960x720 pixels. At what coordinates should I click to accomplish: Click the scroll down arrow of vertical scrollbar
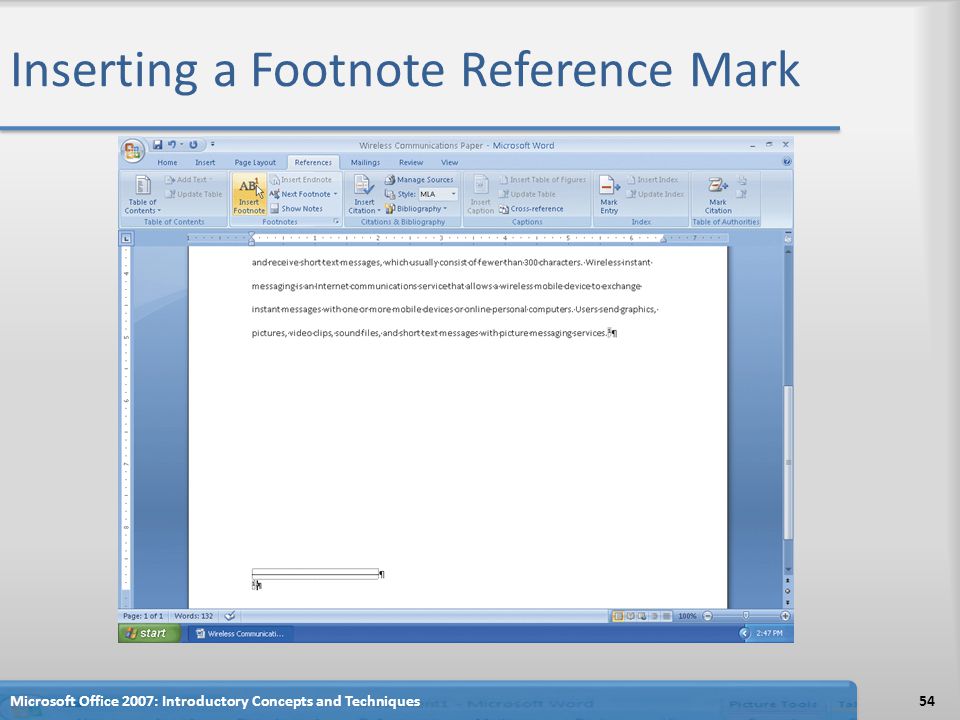click(789, 569)
